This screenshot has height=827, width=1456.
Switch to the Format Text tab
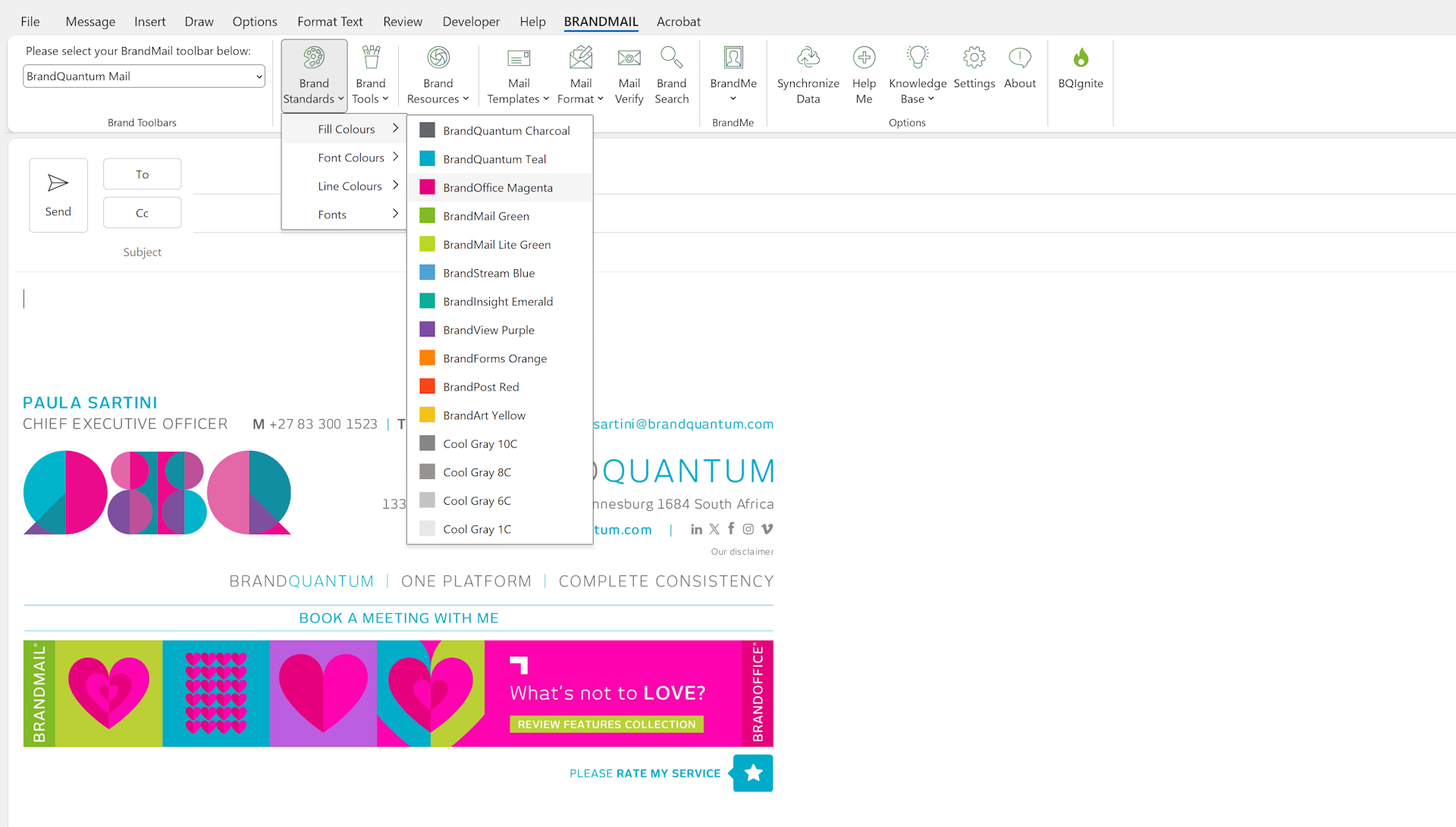[x=330, y=21]
